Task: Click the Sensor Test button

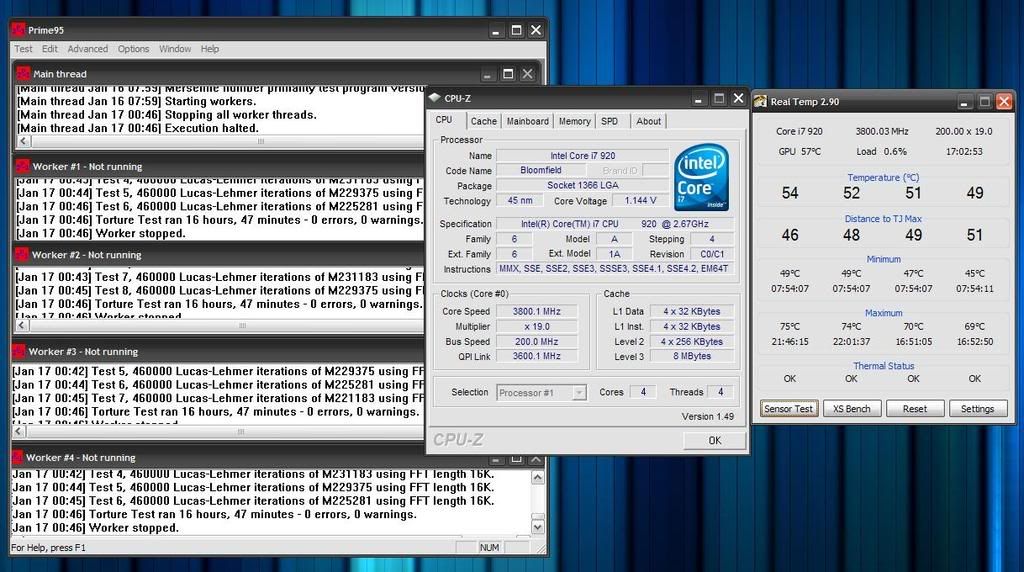Action: click(788, 409)
